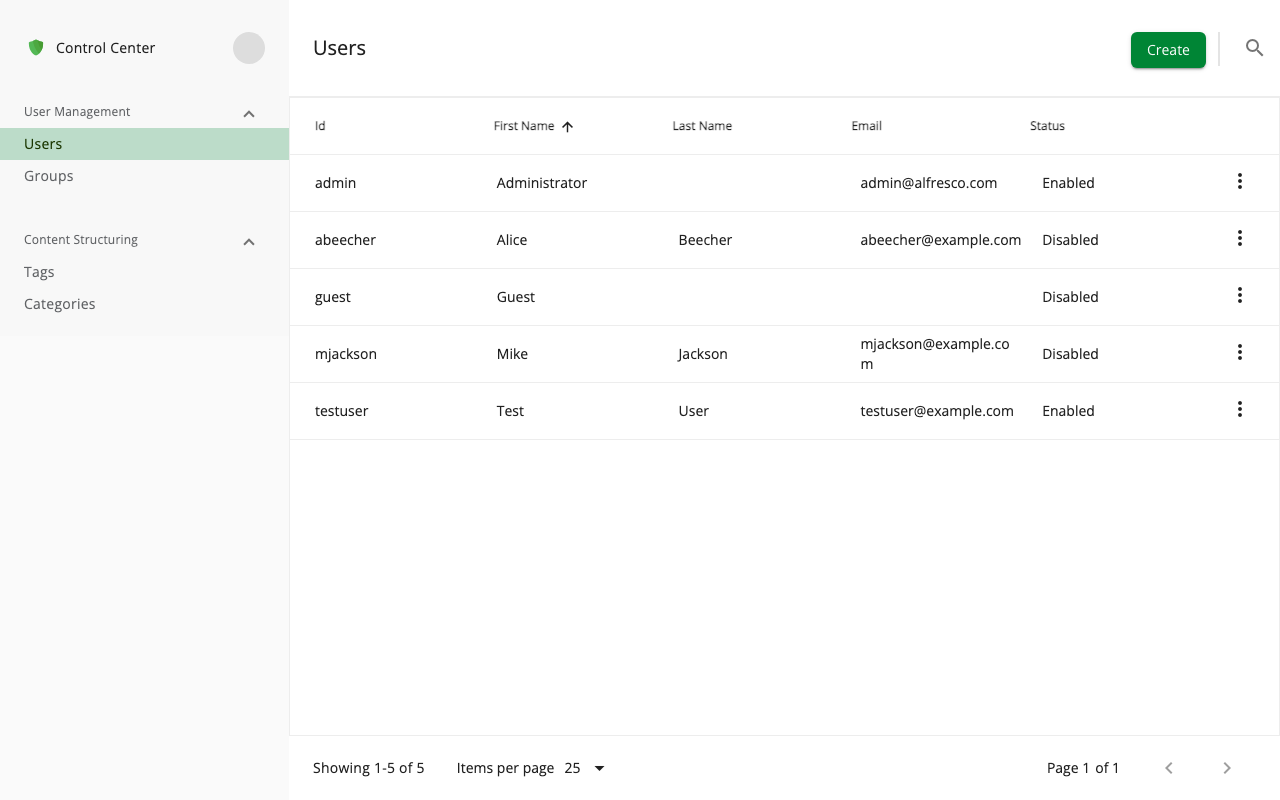Go to next page arrow

click(x=1227, y=768)
